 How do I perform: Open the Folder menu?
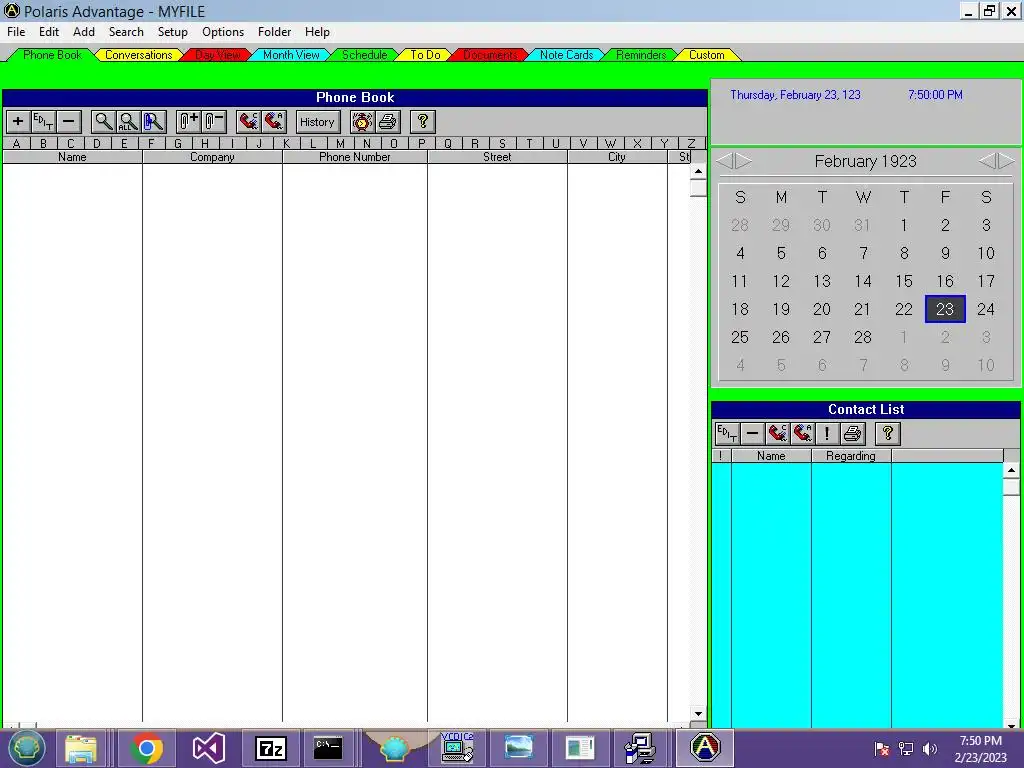pos(274,32)
